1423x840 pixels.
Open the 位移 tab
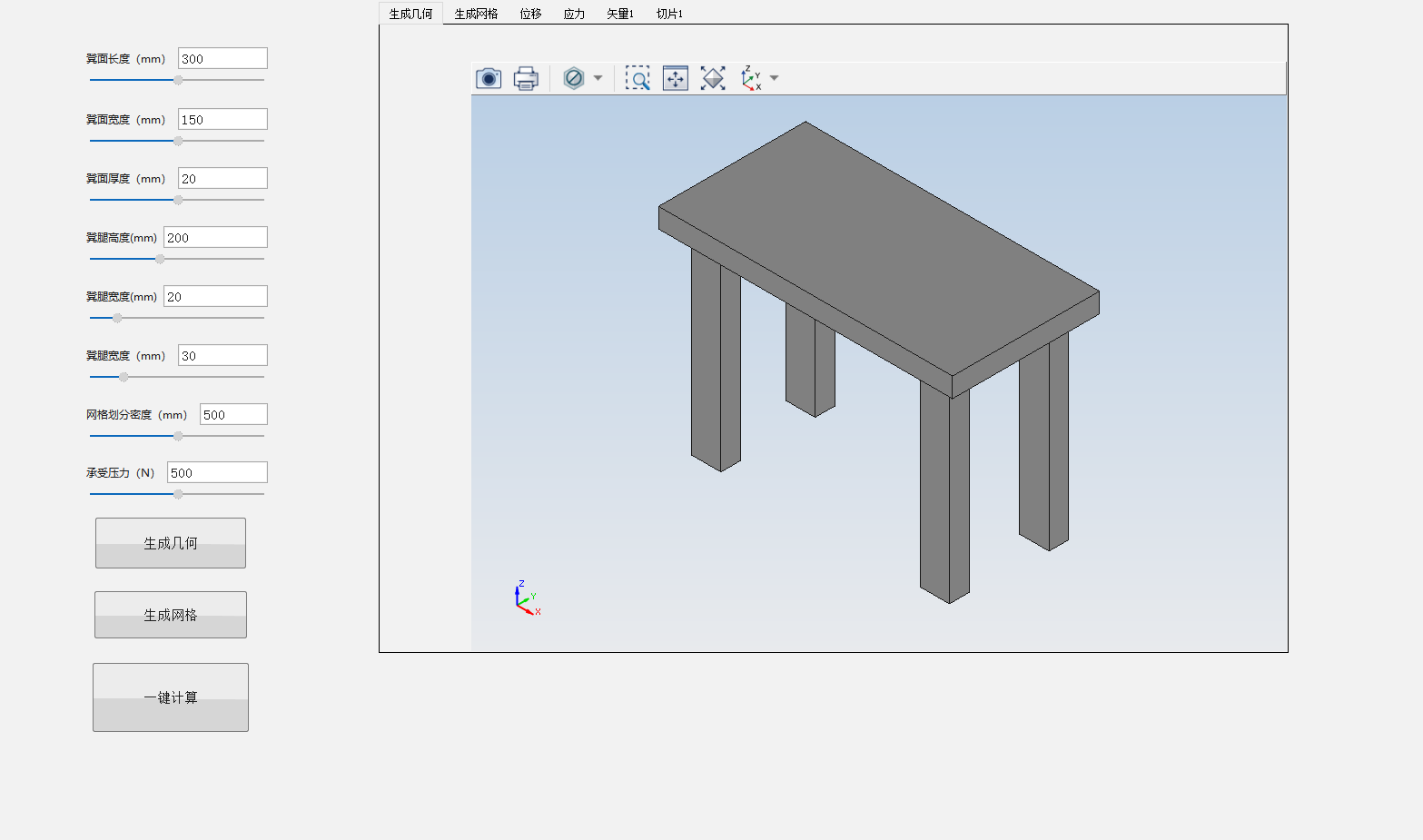point(530,14)
